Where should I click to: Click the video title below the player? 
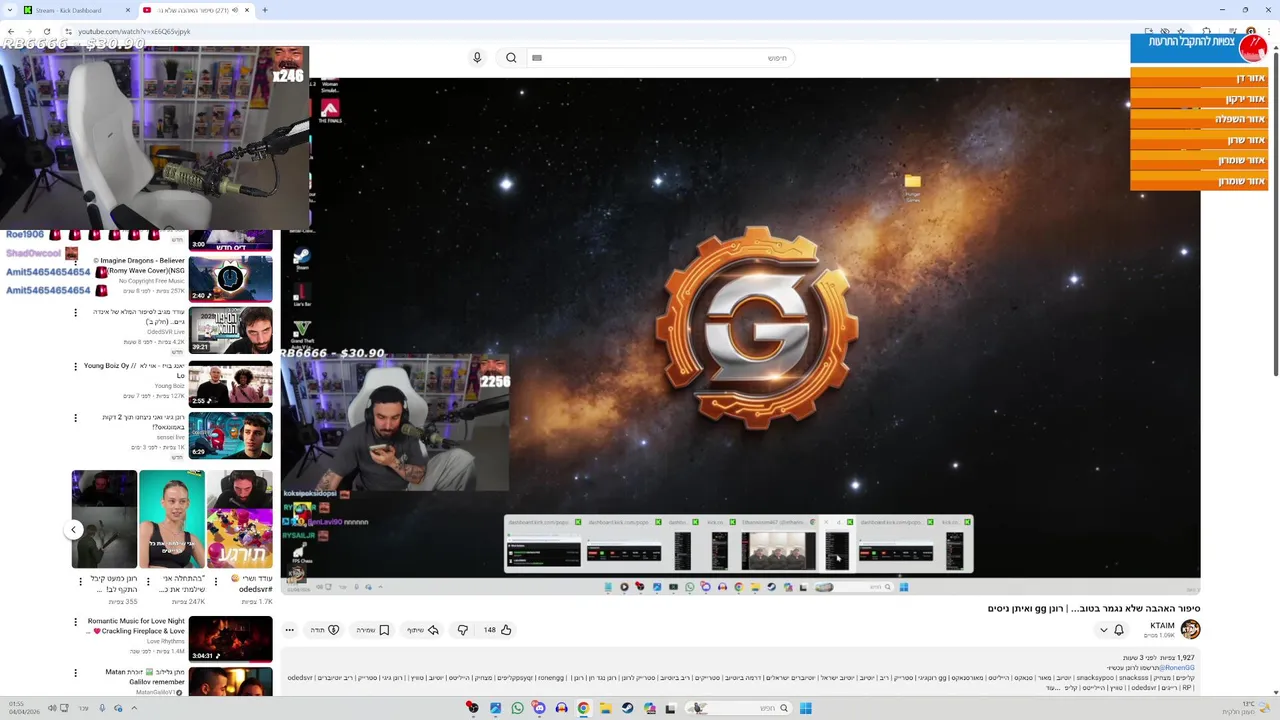click(1094, 608)
